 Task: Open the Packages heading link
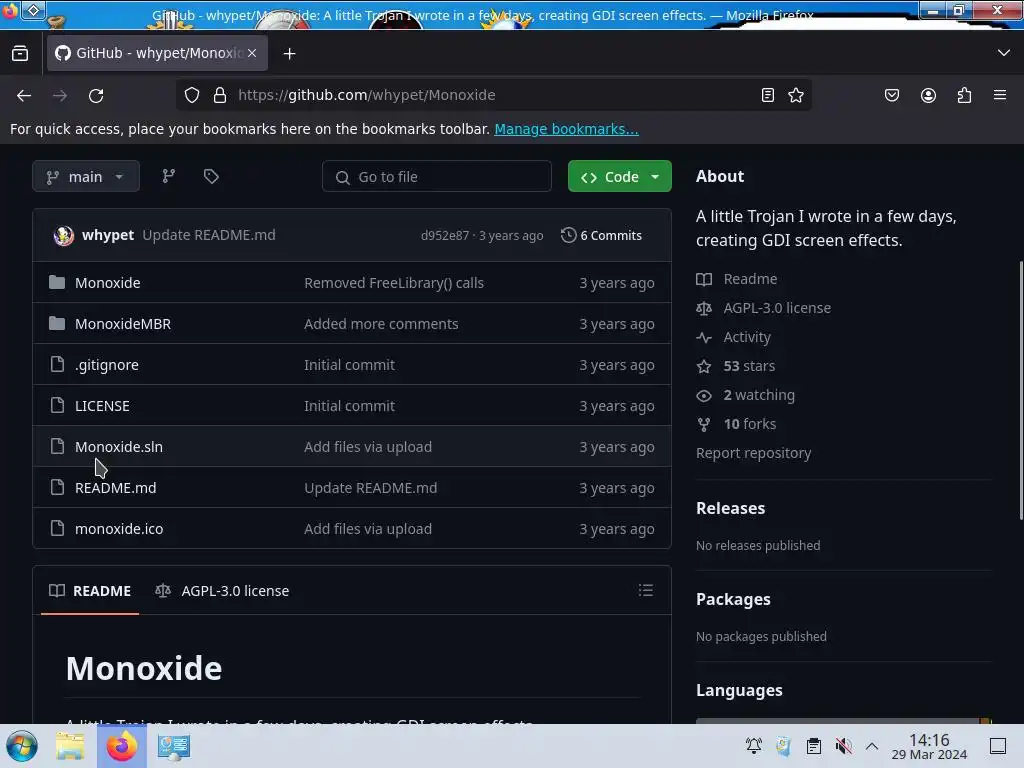[733, 599]
